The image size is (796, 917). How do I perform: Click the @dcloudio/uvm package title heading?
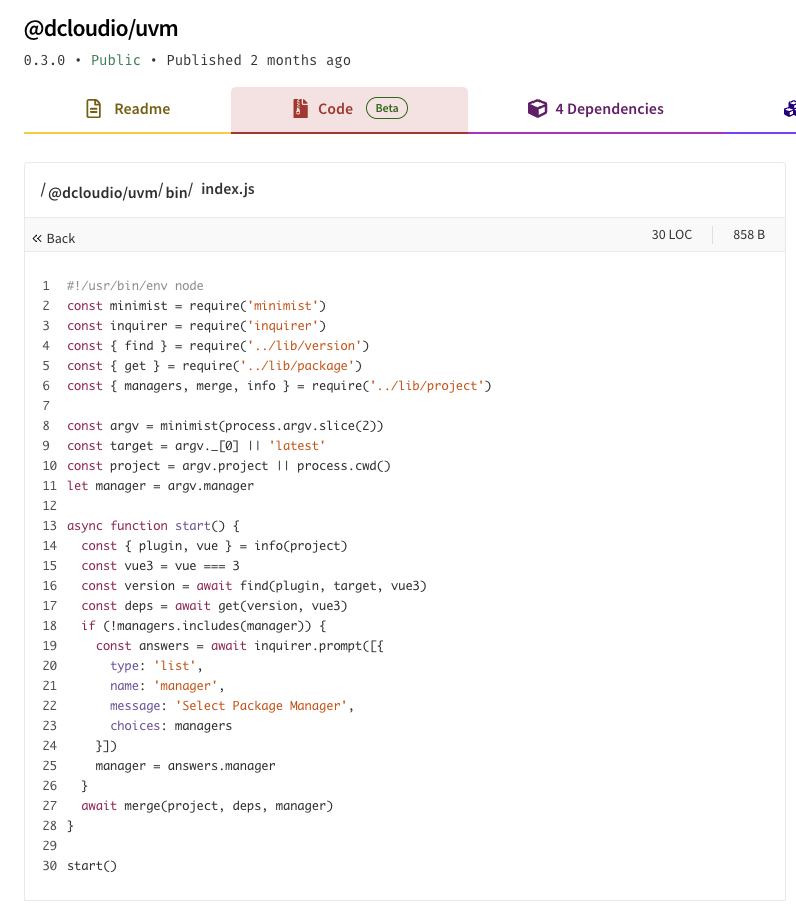click(x=101, y=29)
